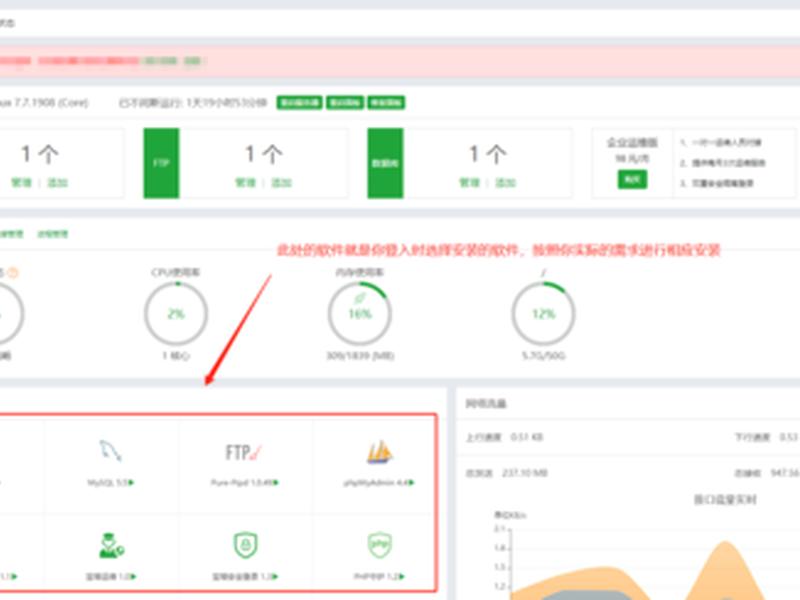This screenshot has height=600, width=800.
Task: Click the add link in the database card
Action: (505, 183)
